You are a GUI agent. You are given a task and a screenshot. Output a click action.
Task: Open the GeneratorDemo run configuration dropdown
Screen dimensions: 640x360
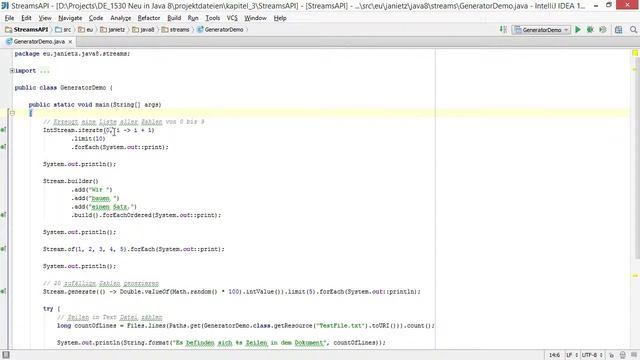[541, 29]
